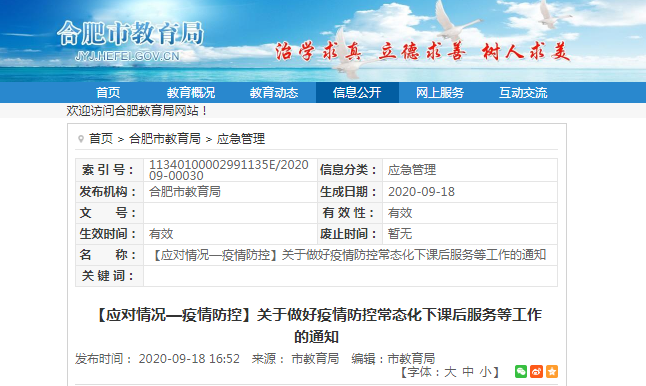Click the 应急管理 breadcrumb link

241,139
